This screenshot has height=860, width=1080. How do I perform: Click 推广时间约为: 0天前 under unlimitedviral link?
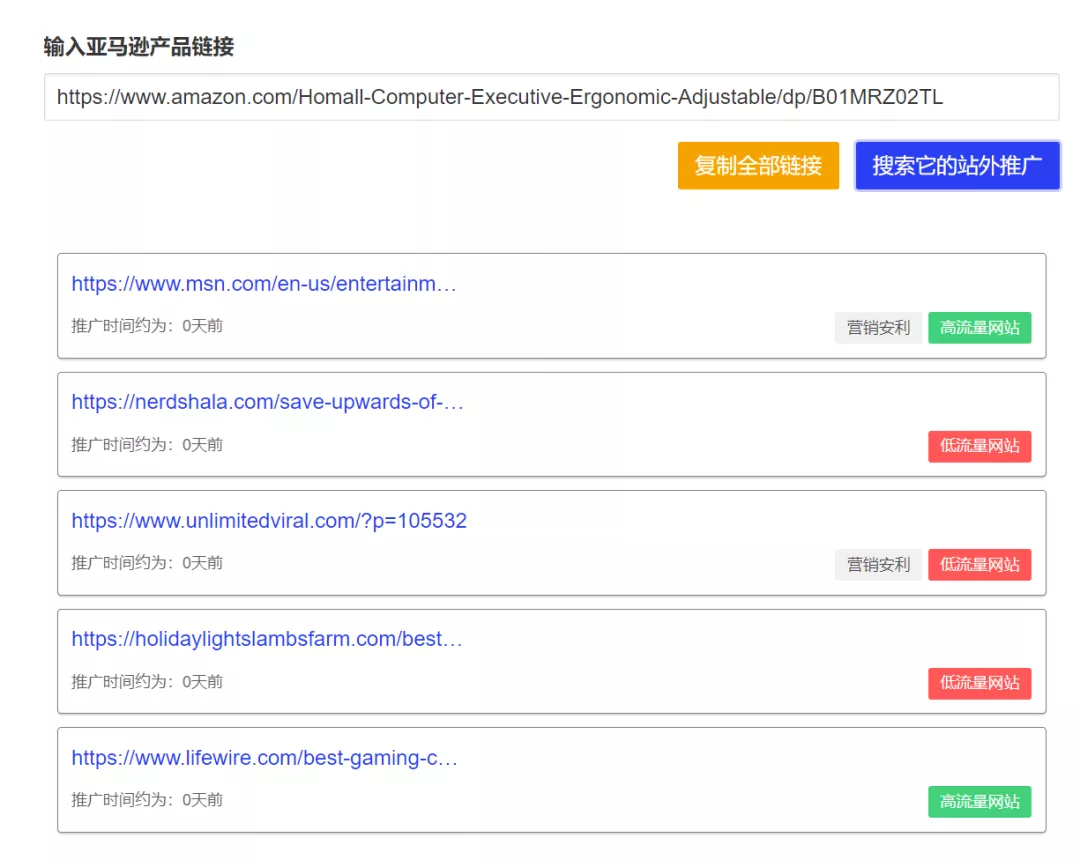147,563
